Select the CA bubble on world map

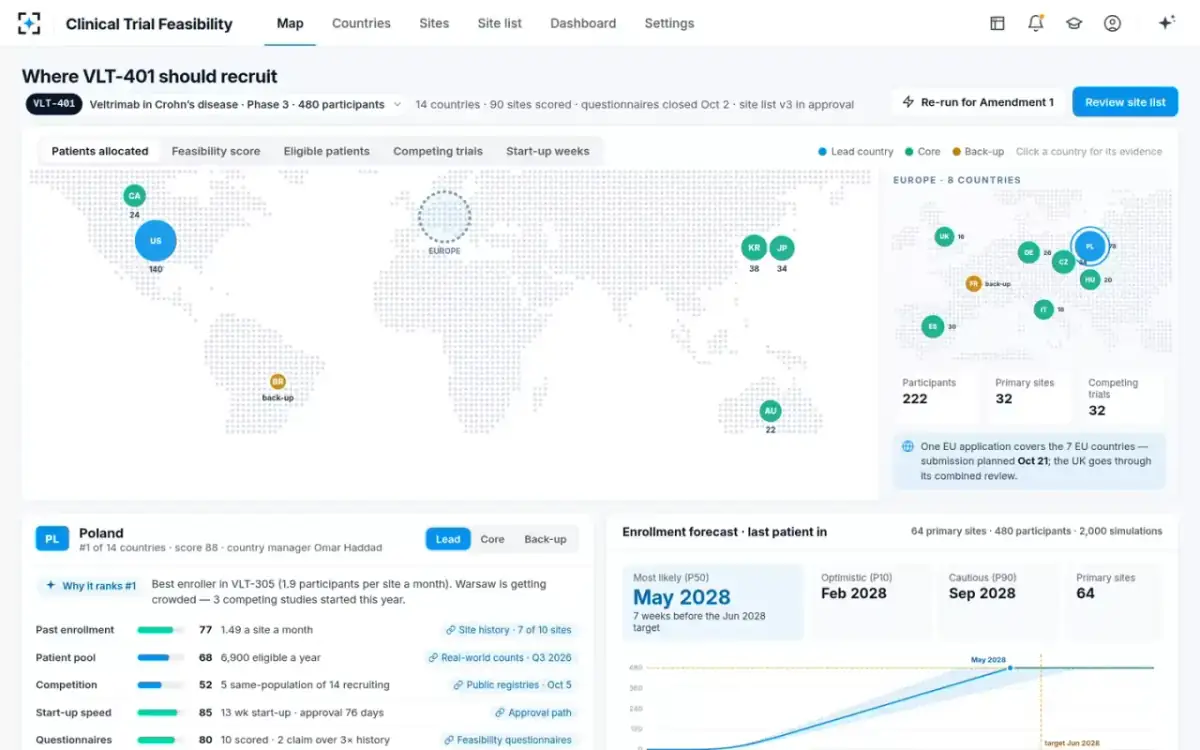point(134,195)
